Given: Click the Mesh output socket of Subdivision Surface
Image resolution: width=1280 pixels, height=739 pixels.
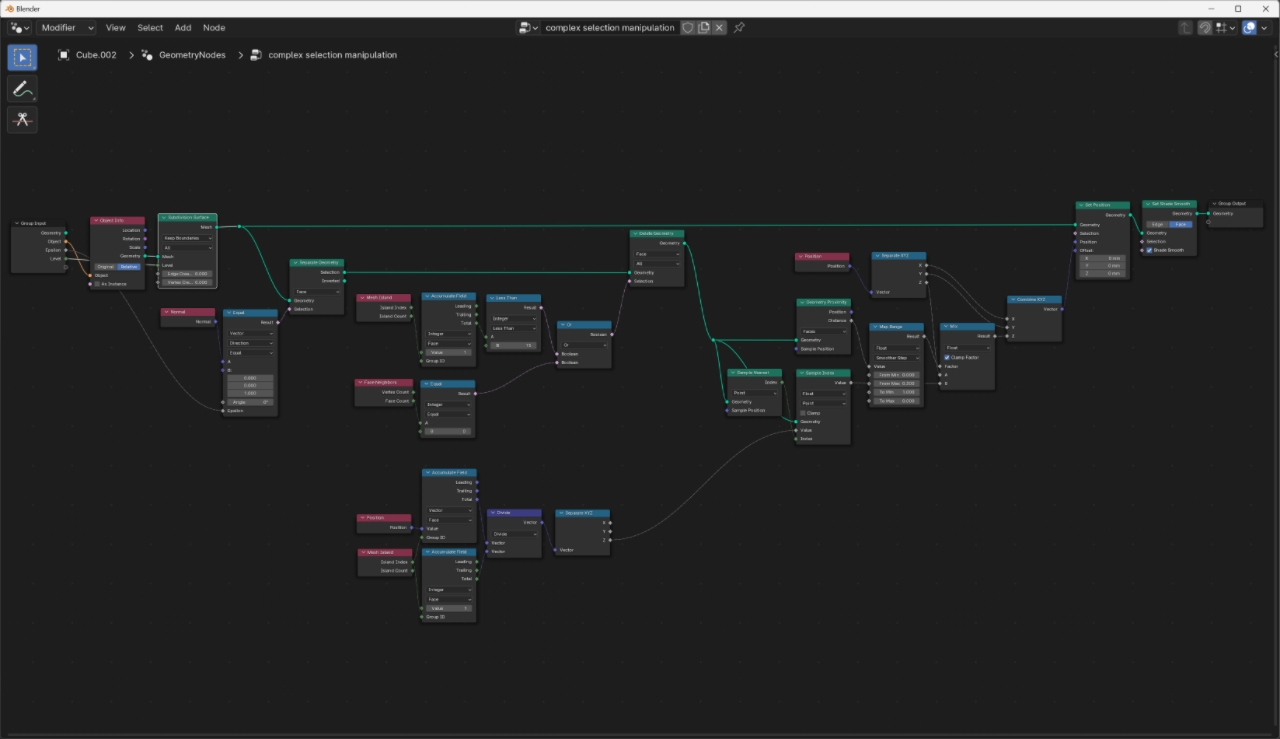Looking at the screenshot, I should click(x=216, y=227).
